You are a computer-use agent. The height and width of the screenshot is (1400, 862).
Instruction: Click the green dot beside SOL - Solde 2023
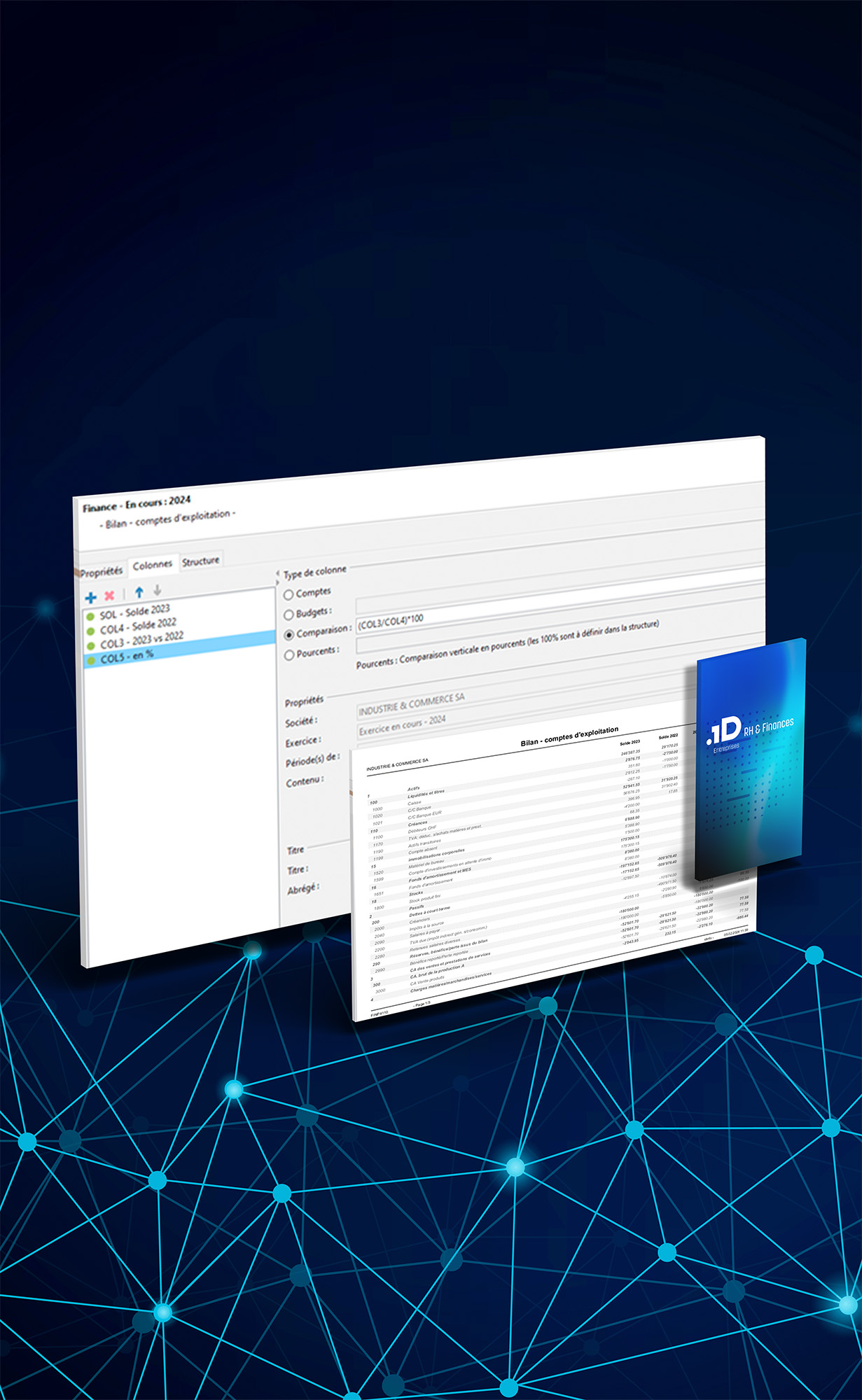(x=90, y=617)
